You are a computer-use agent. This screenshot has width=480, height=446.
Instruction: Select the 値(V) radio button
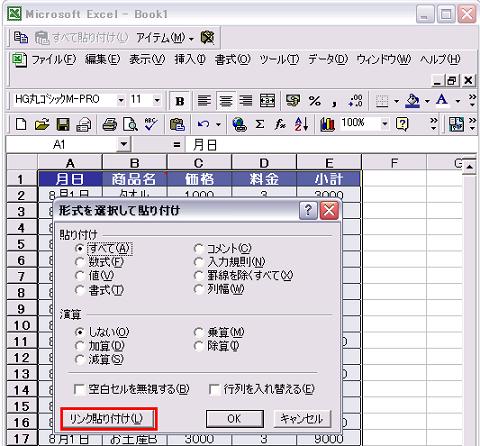click(x=80, y=276)
